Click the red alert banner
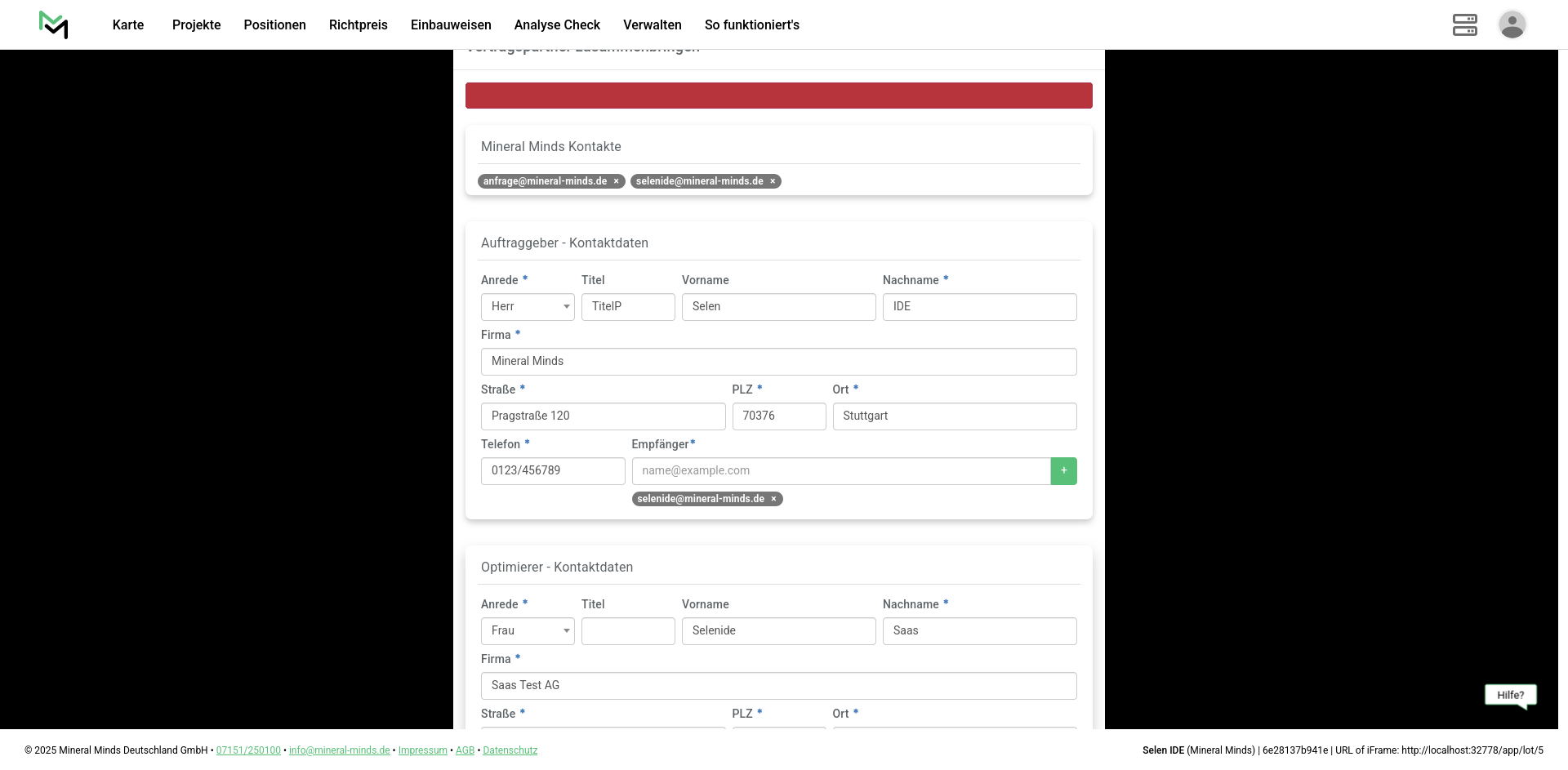The width and height of the screenshot is (1568, 770). 778,96
